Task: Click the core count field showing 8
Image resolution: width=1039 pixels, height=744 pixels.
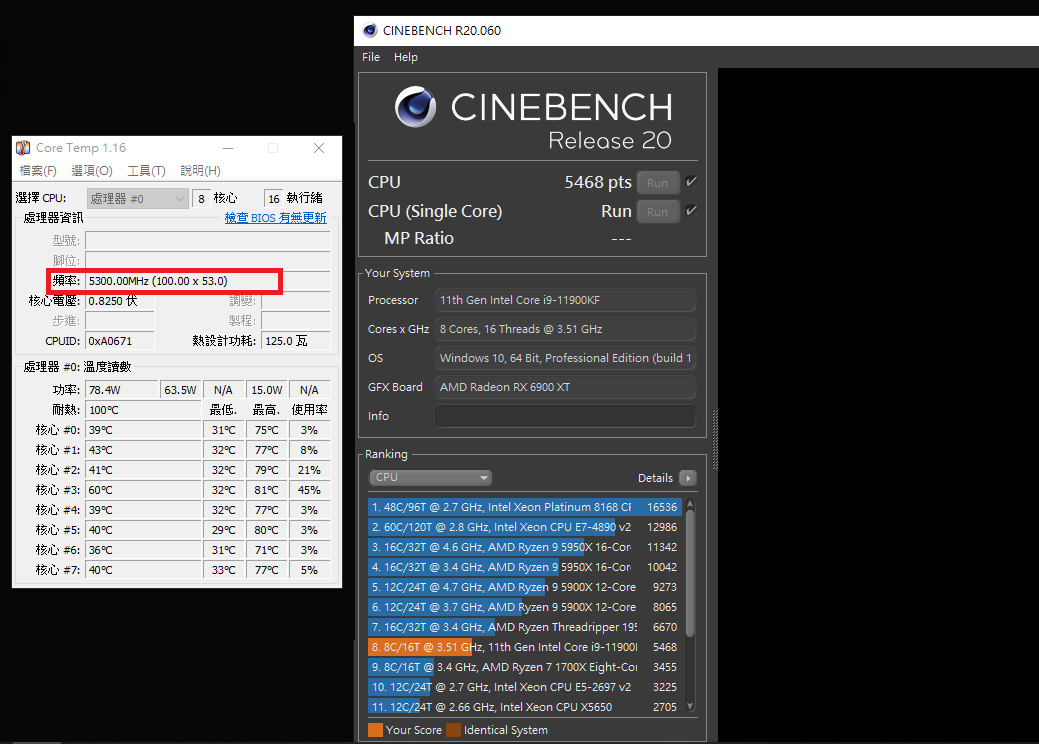Action: click(x=201, y=199)
